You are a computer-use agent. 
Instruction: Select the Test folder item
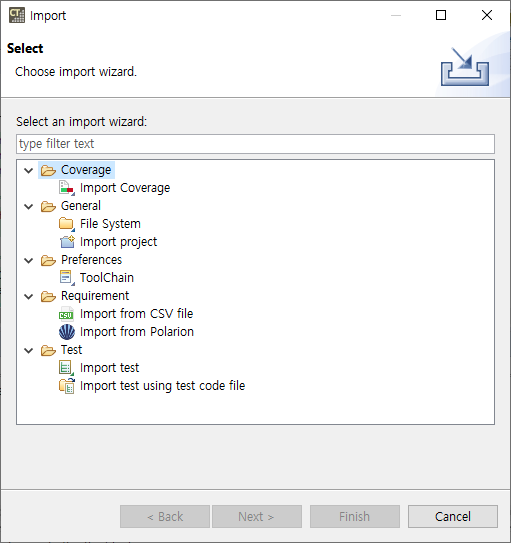[61, 350]
